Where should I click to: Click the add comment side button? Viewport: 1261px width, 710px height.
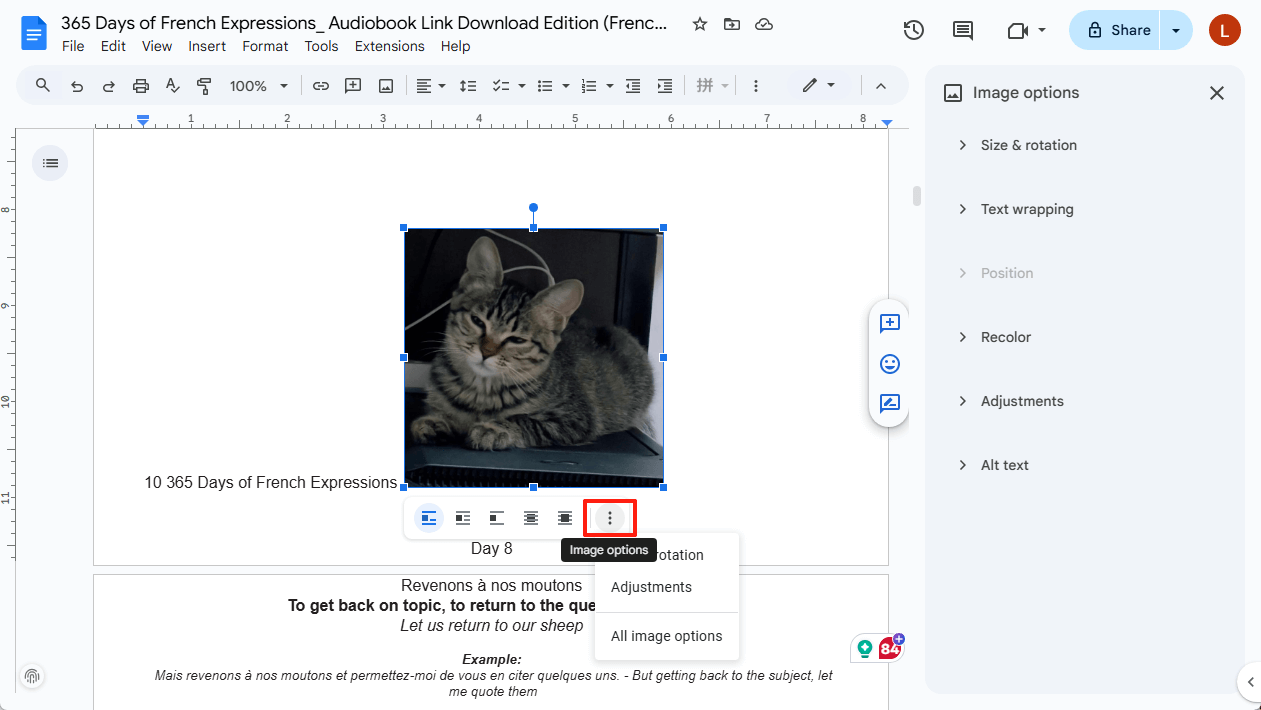point(889,323)
